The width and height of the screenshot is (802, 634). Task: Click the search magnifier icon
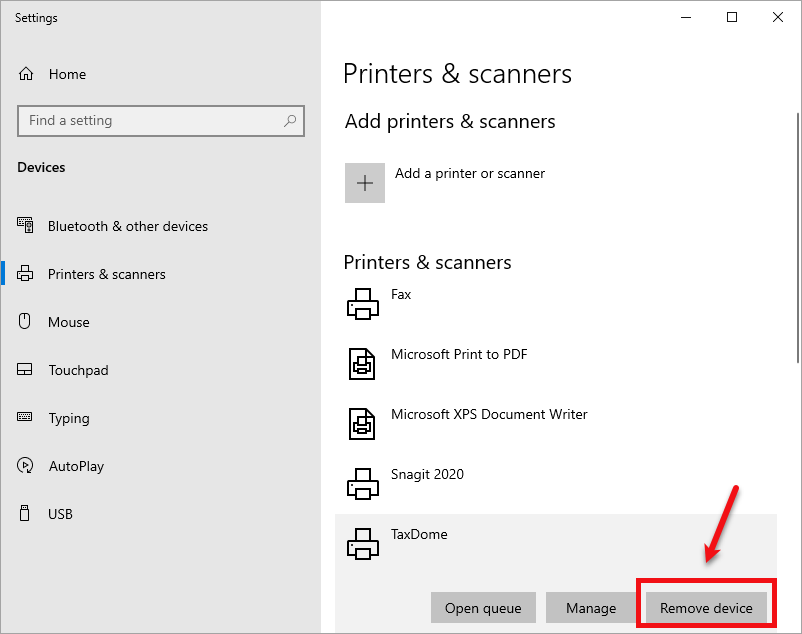point(290,121)
